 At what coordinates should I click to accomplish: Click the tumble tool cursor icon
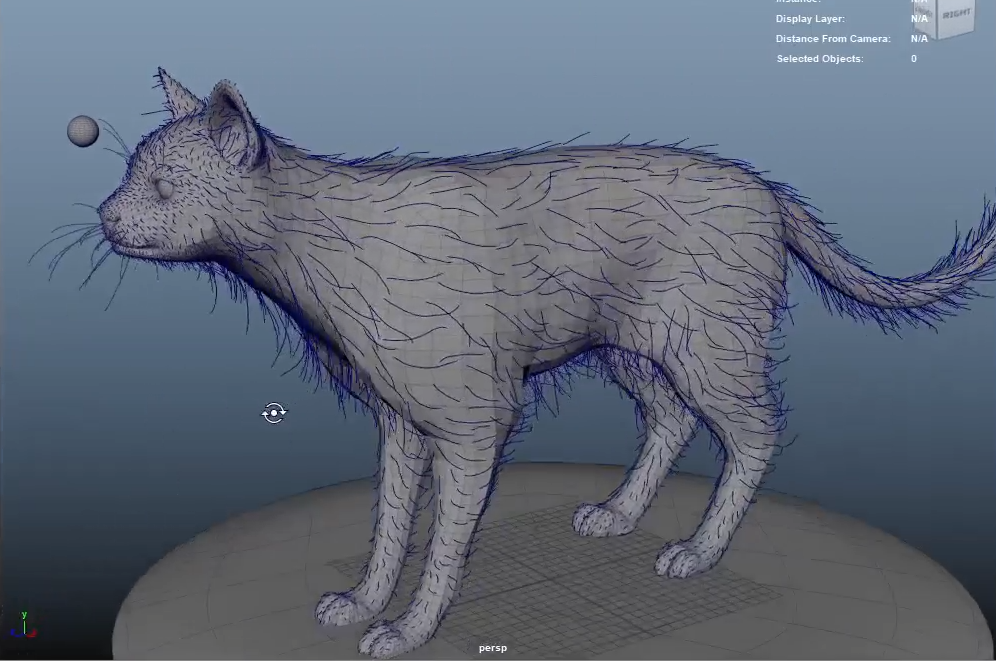274,413
